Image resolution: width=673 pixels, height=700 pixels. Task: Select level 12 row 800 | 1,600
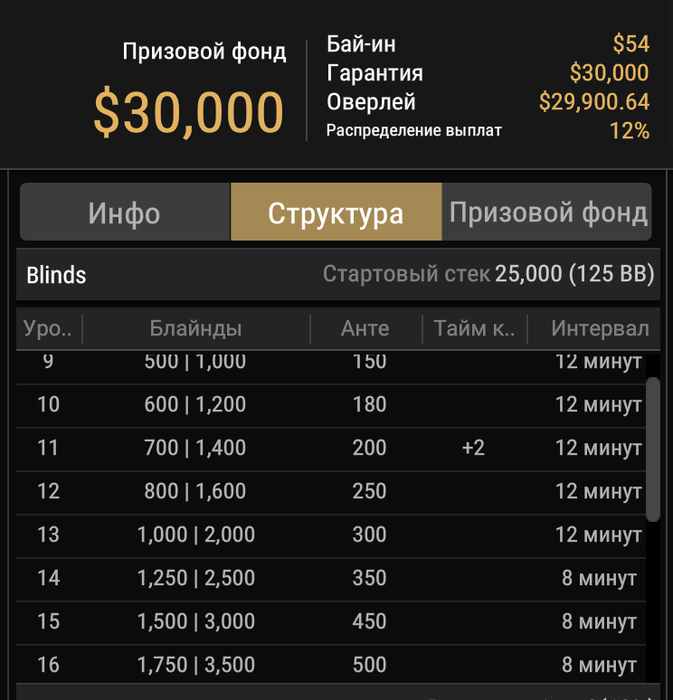click(331, 492)
